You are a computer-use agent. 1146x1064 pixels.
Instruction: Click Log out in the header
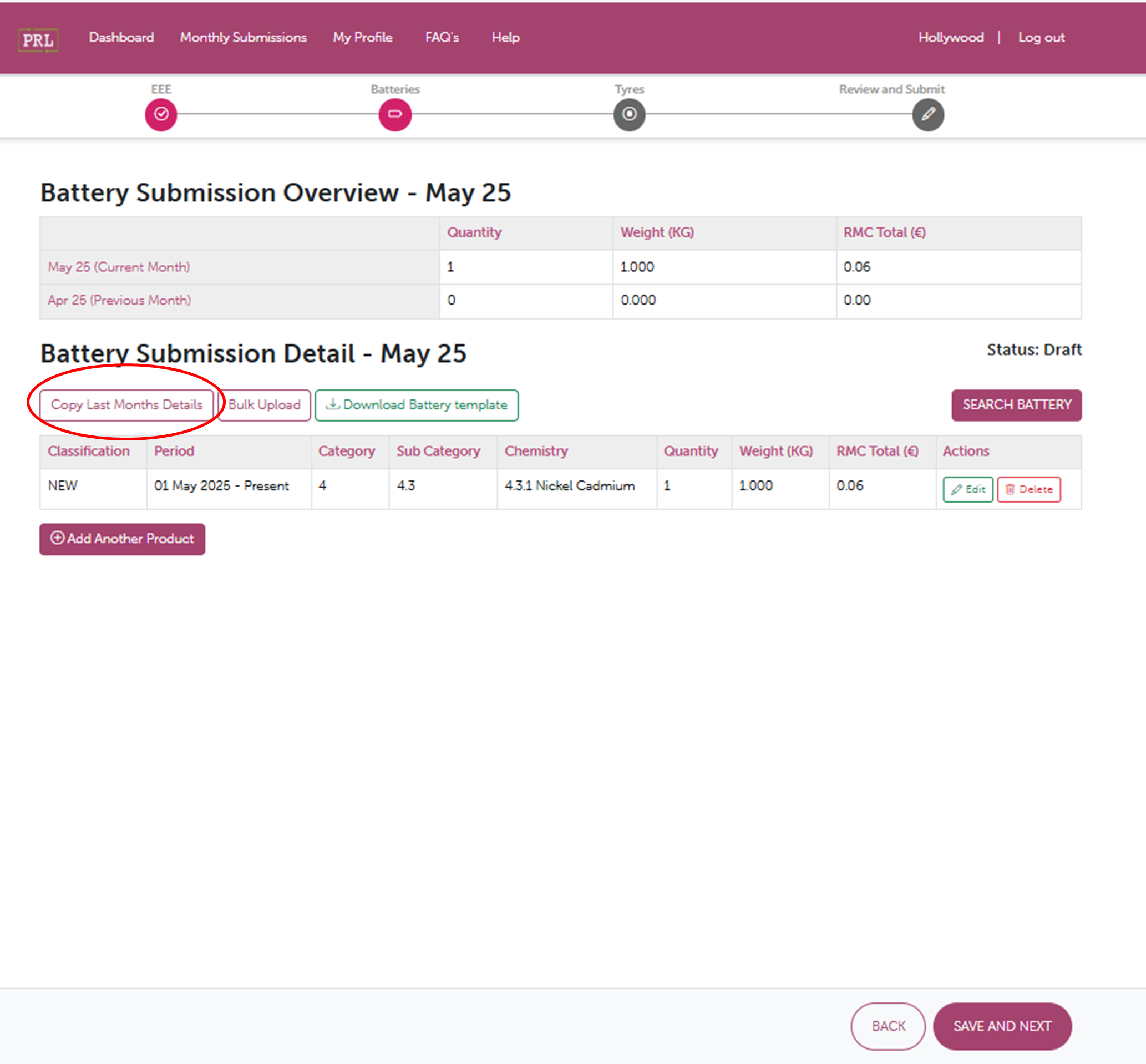(1041, 37)
